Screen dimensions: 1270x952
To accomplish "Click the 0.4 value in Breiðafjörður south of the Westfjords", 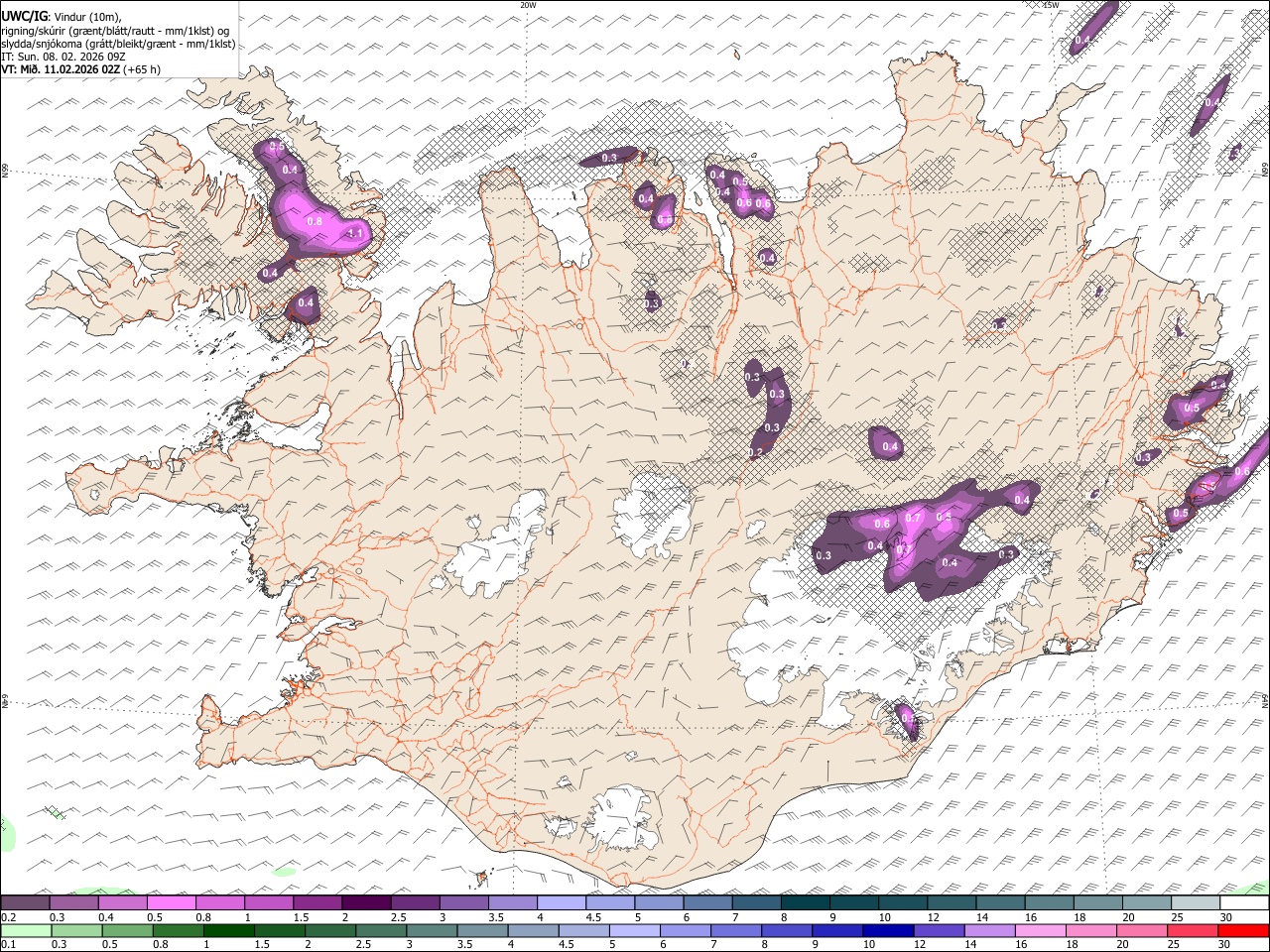I will pos(306,302).
